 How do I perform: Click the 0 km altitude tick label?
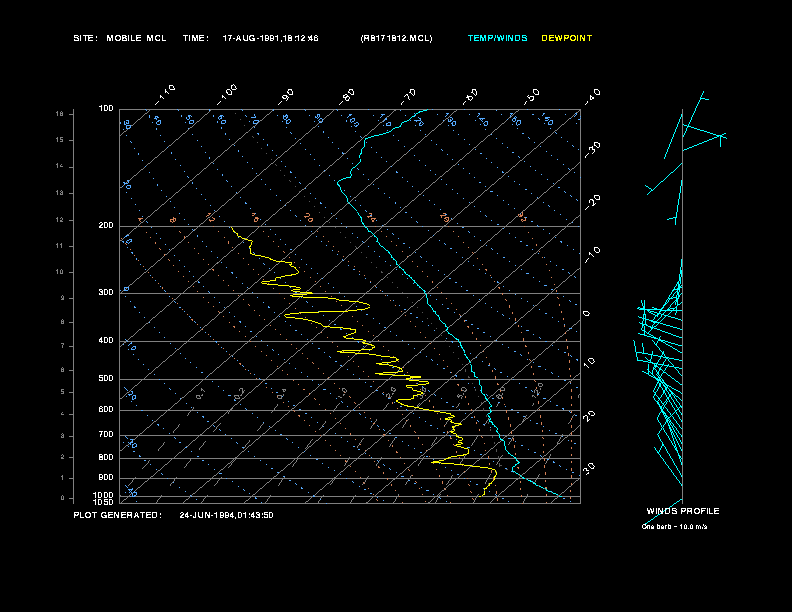pyautogui.click(x=63, y=498)
